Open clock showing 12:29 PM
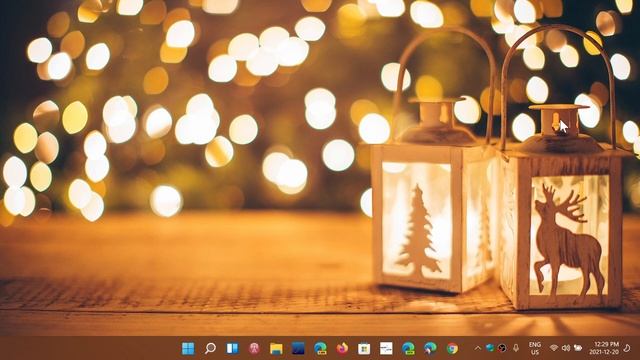This screenshot has width=640, height=360. [x=604, y=348]
